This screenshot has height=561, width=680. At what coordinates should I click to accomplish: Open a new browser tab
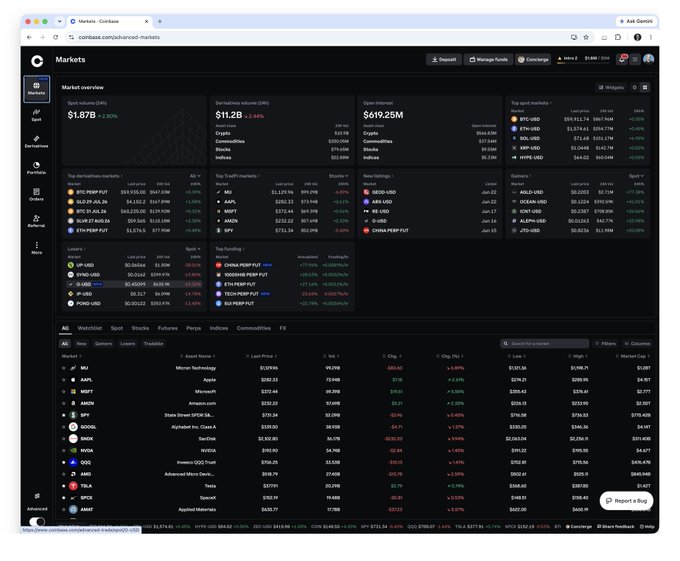tap(160, 21)
